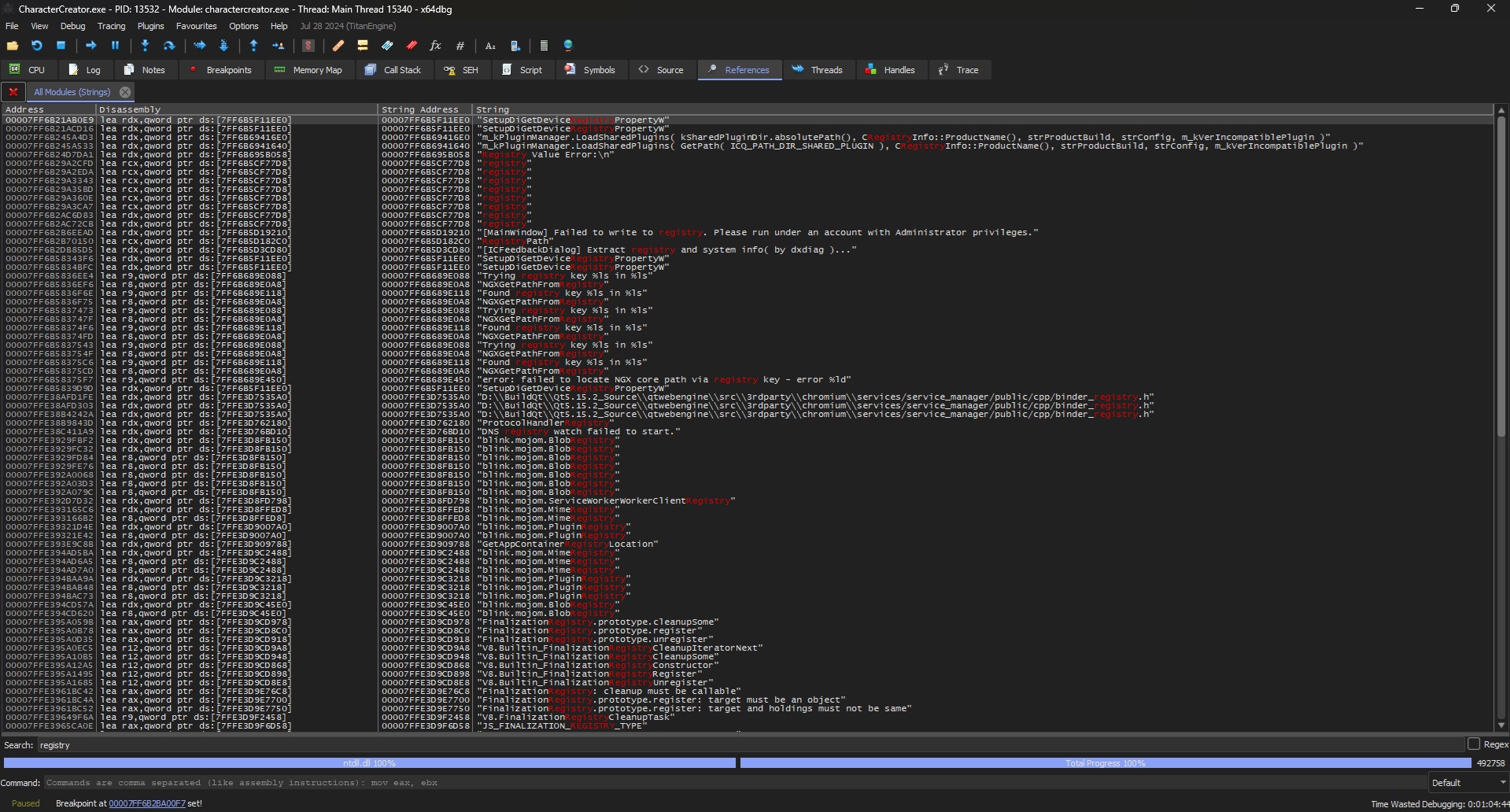
Task: Run to user code with the person icon
Action: pyautogui.click(x=279, y=46)
